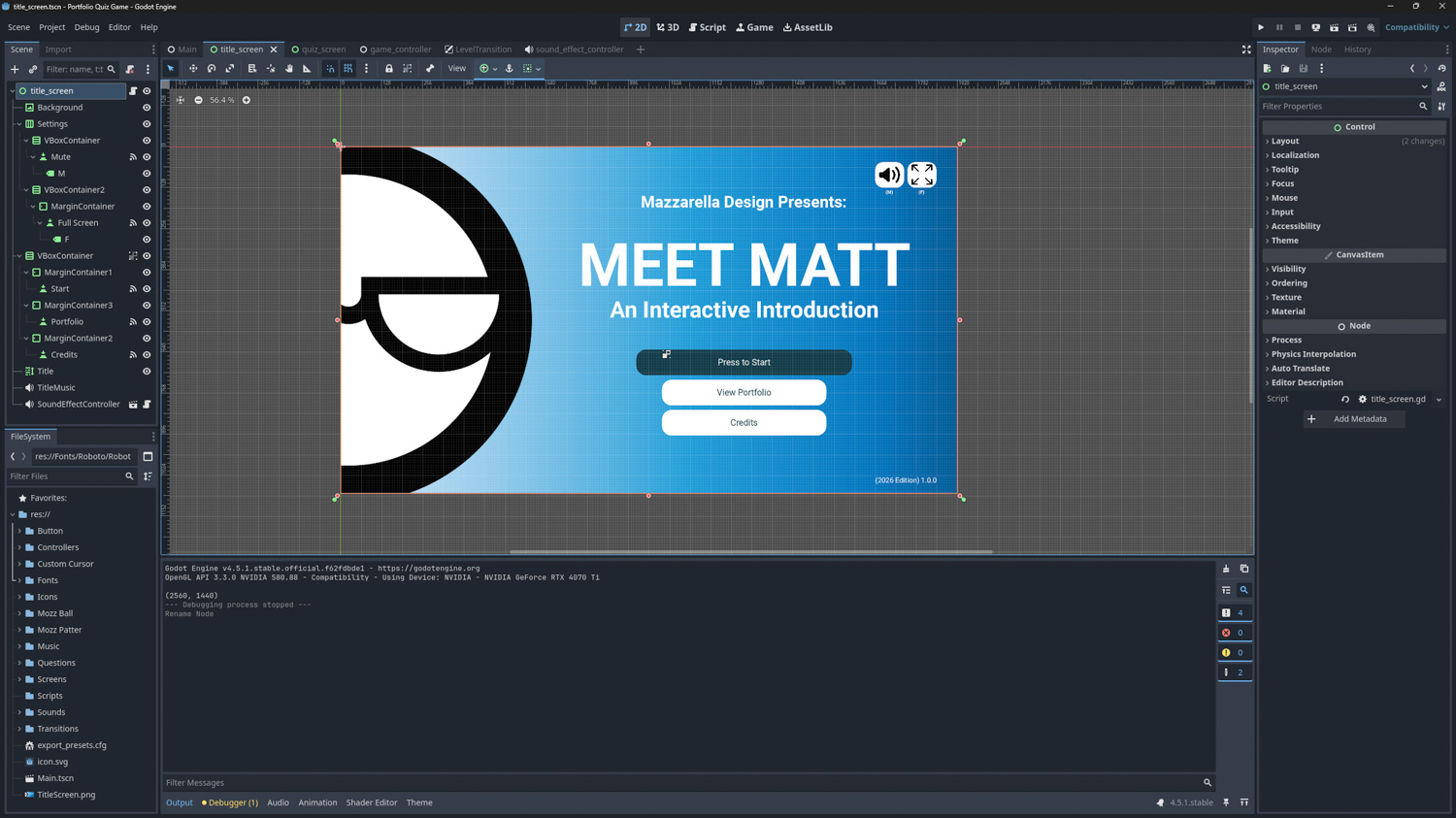
Task: Switch to the quiz_screen scene tab
Action: pos(318,49)
